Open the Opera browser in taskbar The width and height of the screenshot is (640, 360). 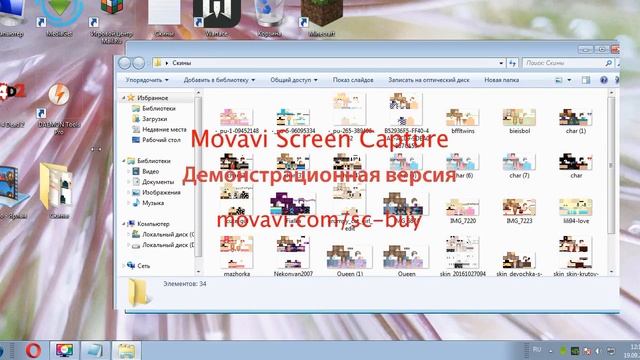tap(33, 350)
